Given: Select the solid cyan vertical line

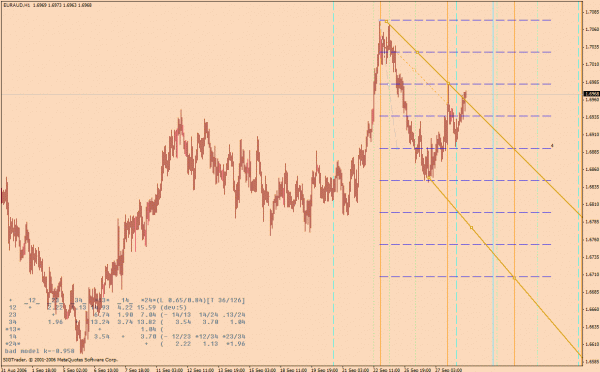Looking at the screenshot, I should (493, 184).
